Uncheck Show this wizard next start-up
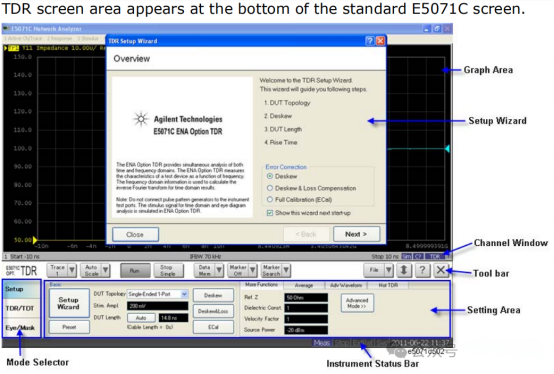 tap(270, 213)
